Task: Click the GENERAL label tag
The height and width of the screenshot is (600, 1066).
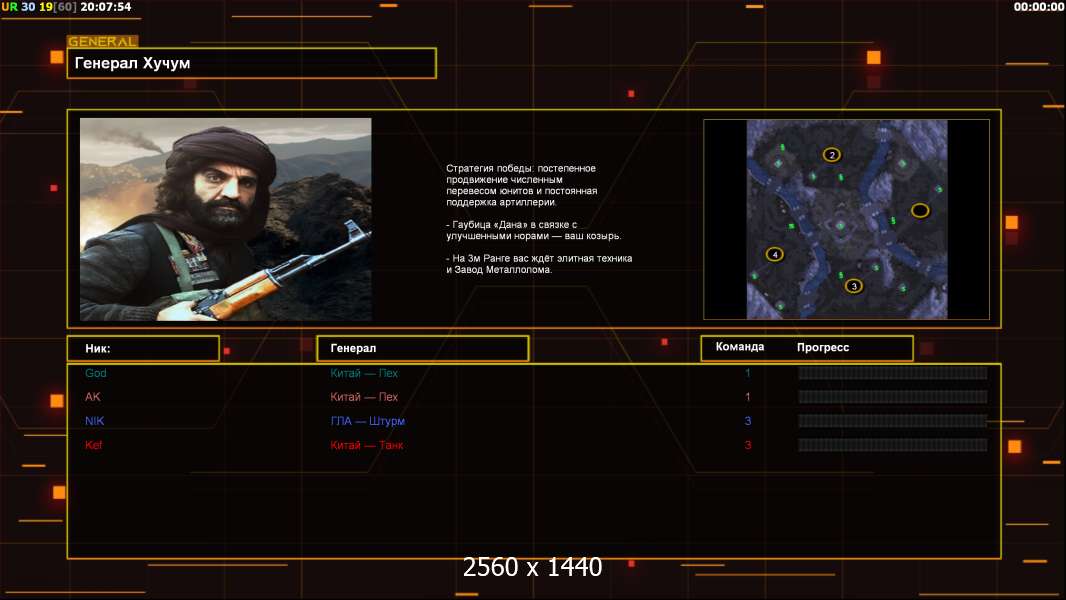Action: 103,41
